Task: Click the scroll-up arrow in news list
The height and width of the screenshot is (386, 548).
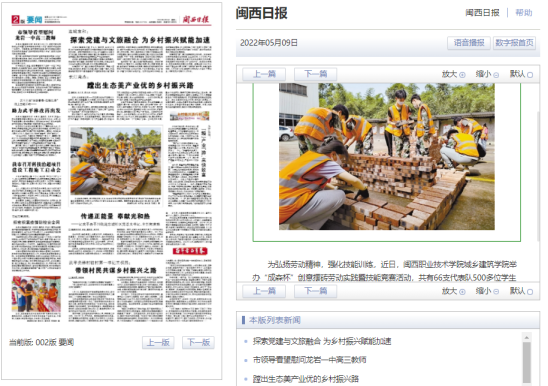Action: point(526,337)
